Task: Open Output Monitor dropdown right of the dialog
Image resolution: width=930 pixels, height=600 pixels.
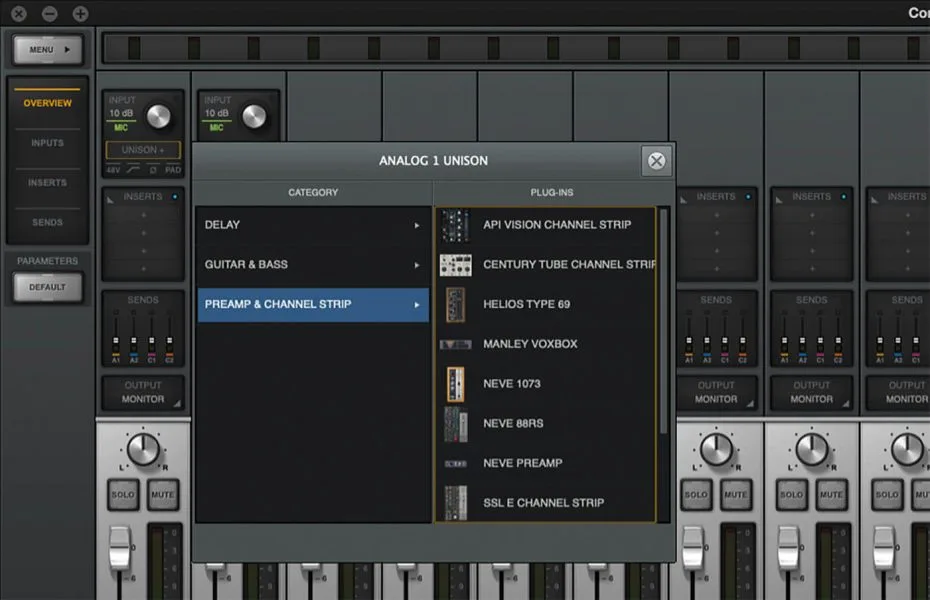Action: pos(716,392)
